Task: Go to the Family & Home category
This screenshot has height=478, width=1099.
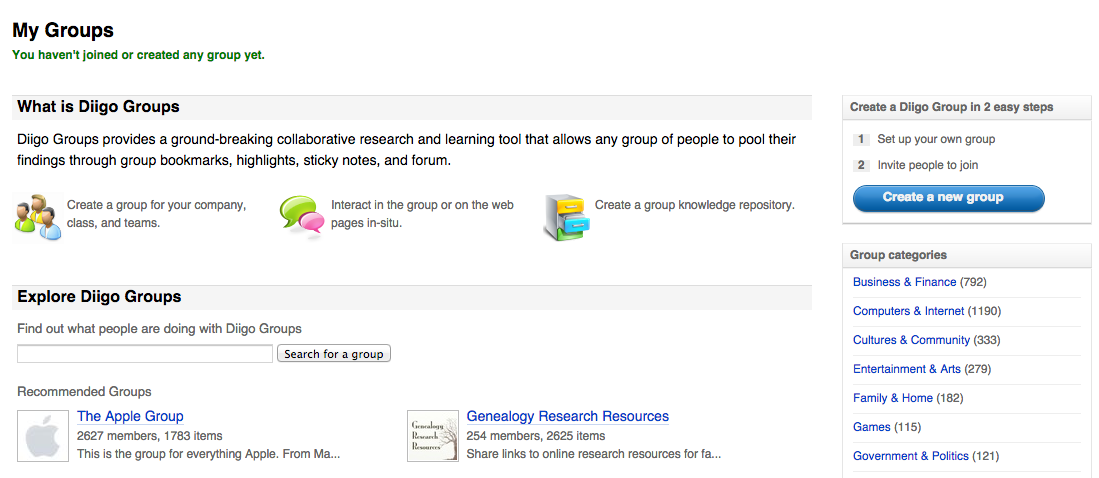Action: click(892, 398)
